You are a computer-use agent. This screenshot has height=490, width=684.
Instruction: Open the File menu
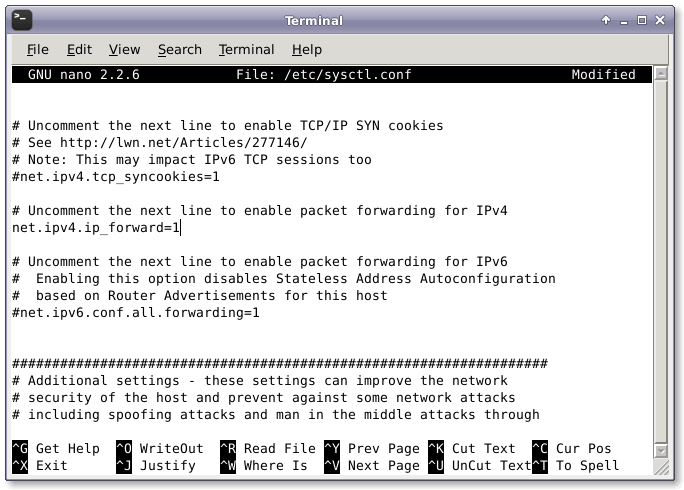click(37, 49)
